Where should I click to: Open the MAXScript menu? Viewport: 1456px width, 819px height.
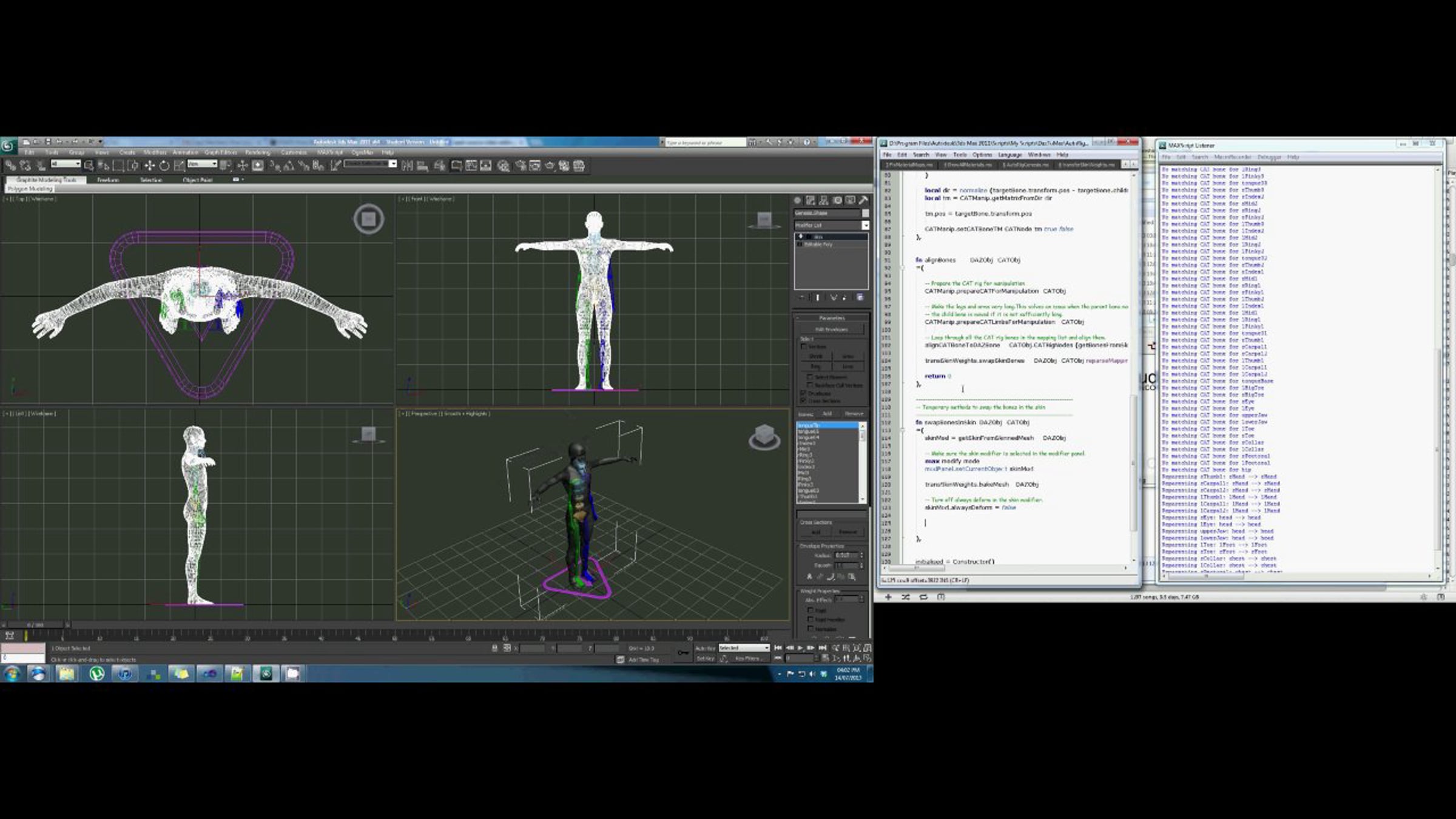tap(330, 152)
